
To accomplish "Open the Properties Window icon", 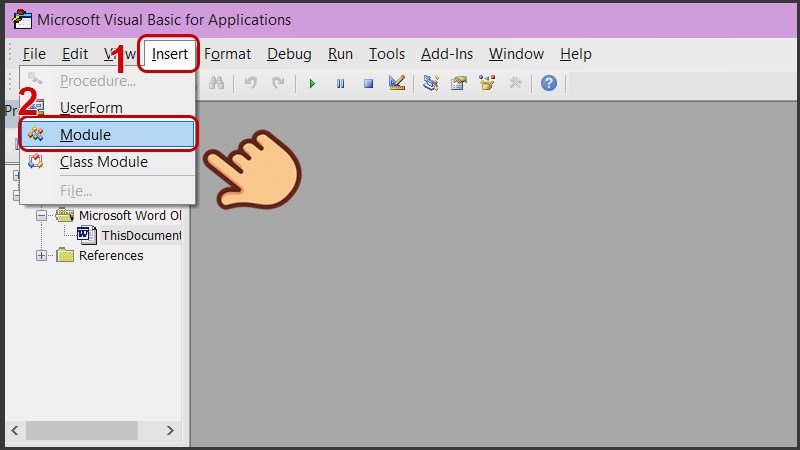I will (x=459, y=83).
